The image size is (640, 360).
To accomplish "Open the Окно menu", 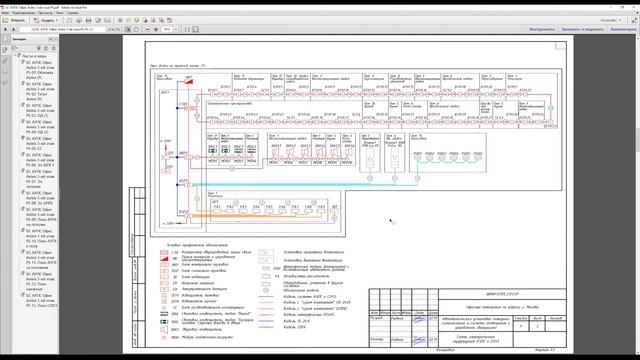I will point(59,13).
